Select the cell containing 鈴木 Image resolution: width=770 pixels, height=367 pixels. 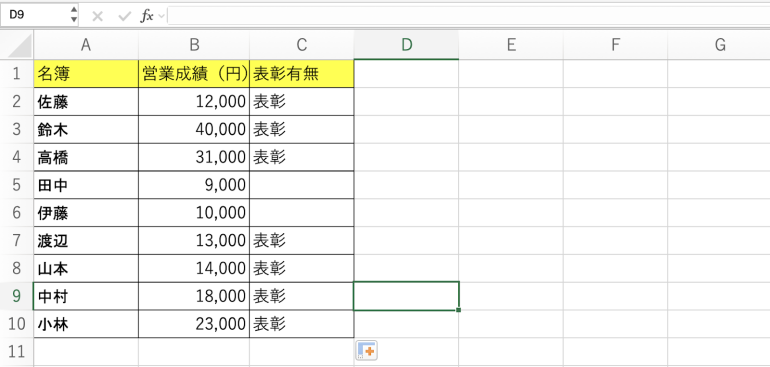[x=86, y=130]
